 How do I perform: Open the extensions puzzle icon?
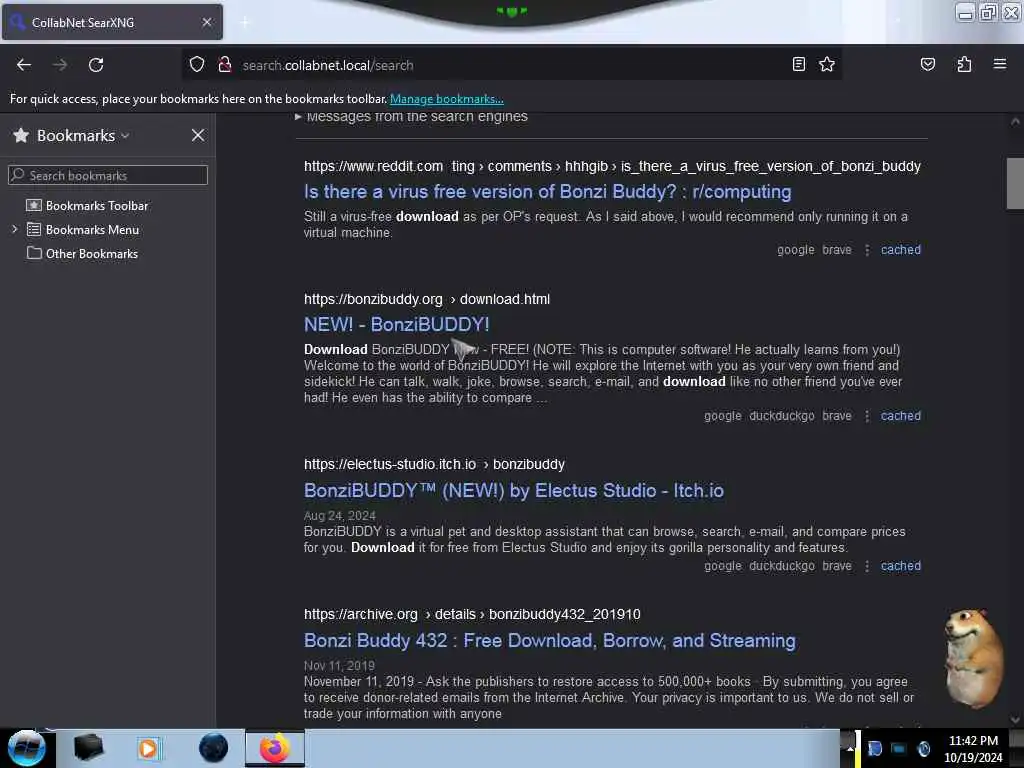(x=964, y=64)
